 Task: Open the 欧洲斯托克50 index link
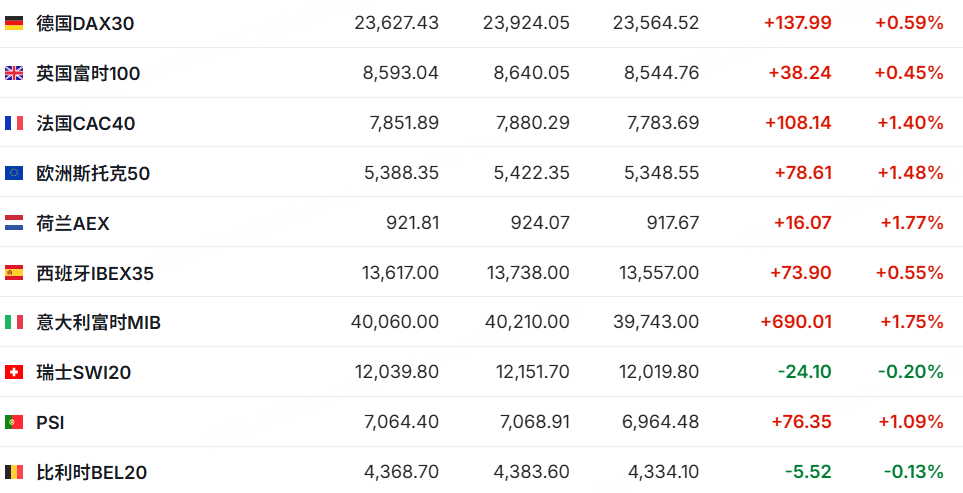coord(93,173)
